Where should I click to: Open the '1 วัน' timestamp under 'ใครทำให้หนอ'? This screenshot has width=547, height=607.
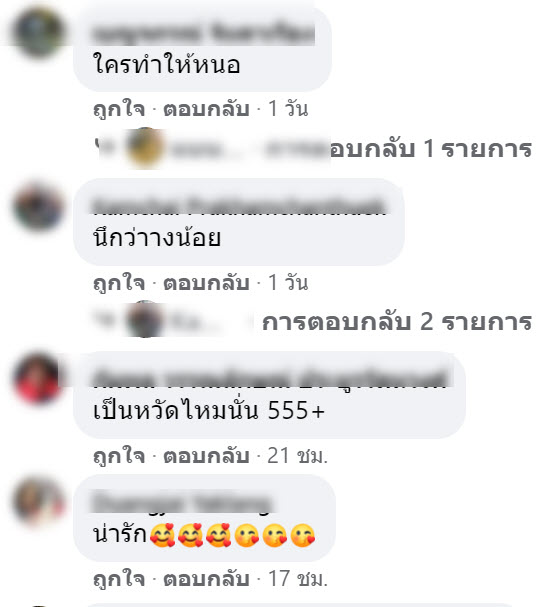click(288, 108)
